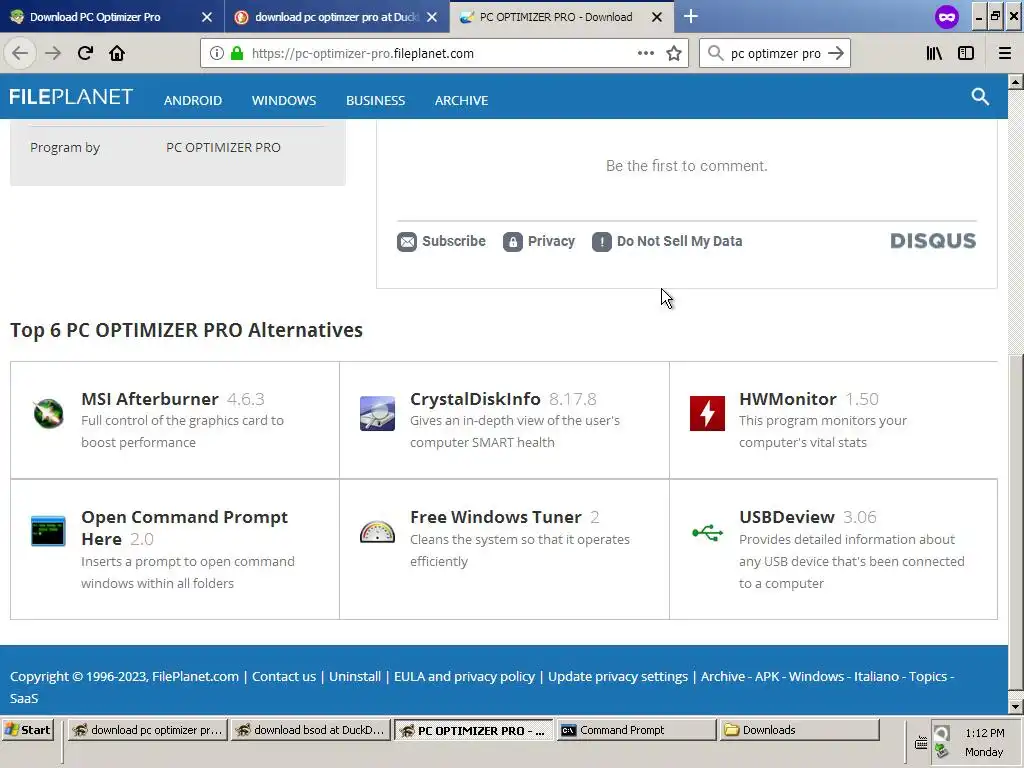This screenshot has height=768, width=1024.
Task: Open the Library bookshelf icon
Action: point(934,53)
